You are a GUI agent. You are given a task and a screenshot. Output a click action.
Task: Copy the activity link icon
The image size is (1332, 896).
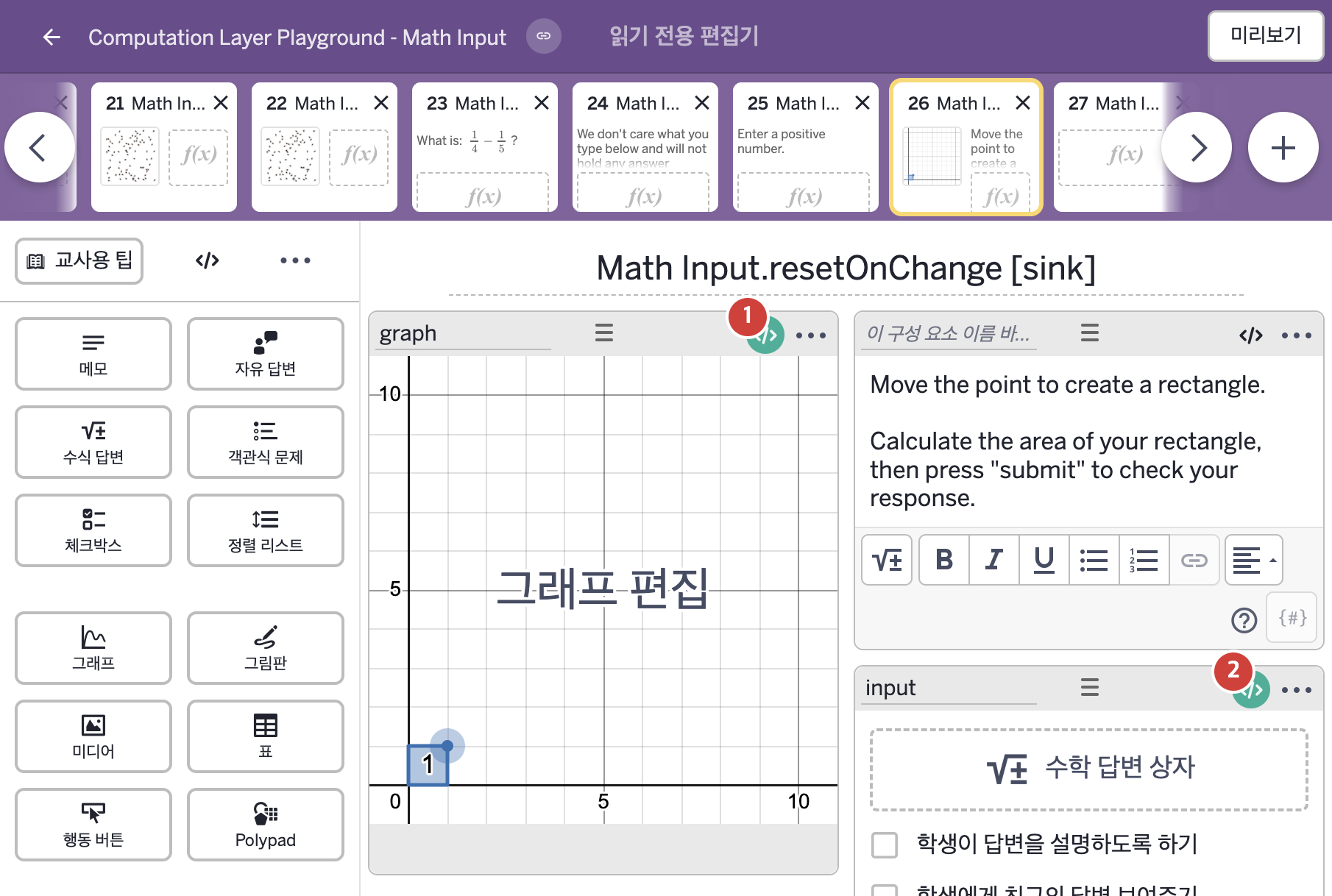(x=543, y=36)
